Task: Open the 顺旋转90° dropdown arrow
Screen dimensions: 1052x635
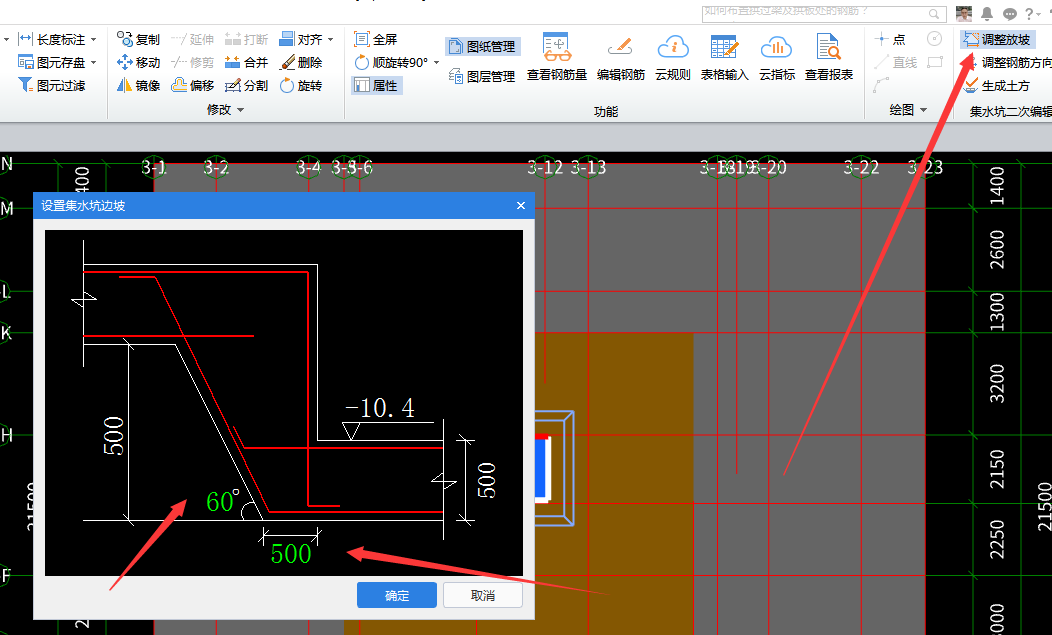Action: [x=437, y=63]
